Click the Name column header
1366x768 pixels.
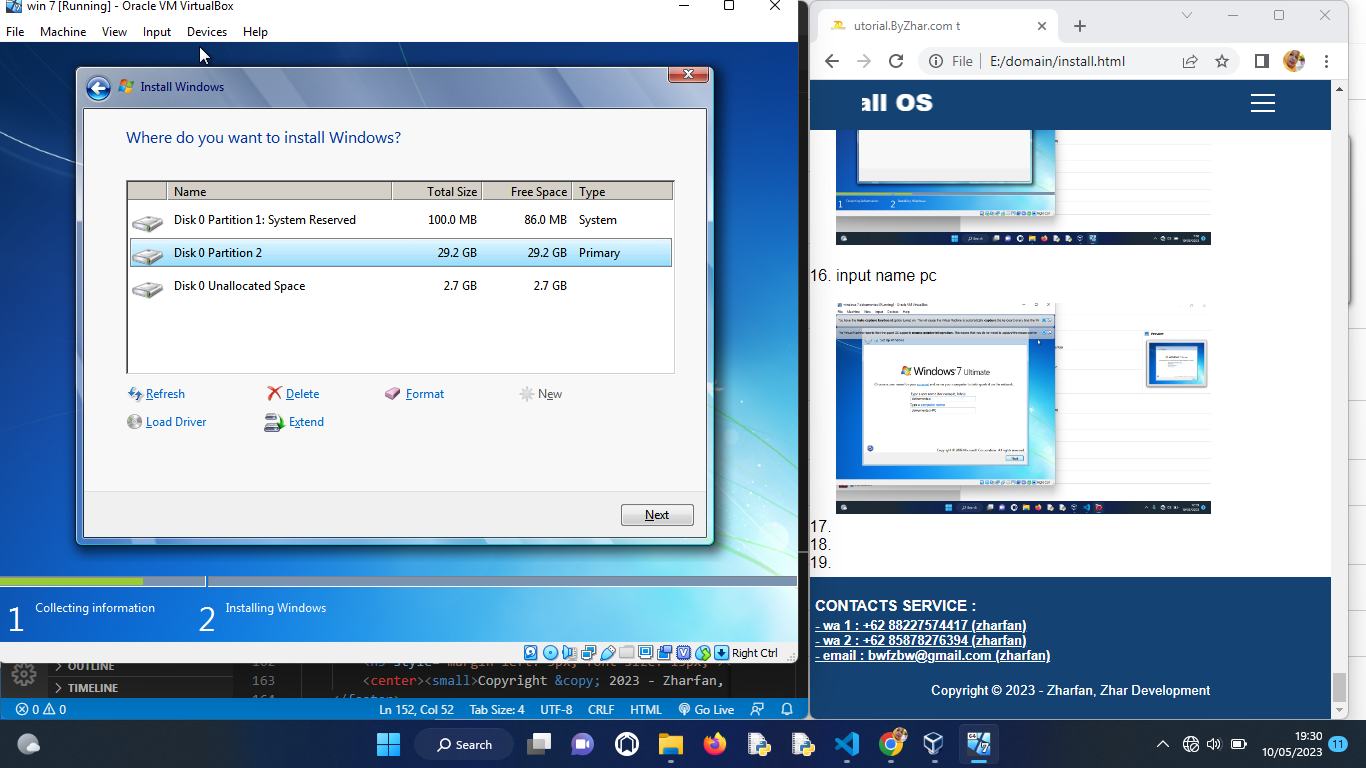click(279, 191)
